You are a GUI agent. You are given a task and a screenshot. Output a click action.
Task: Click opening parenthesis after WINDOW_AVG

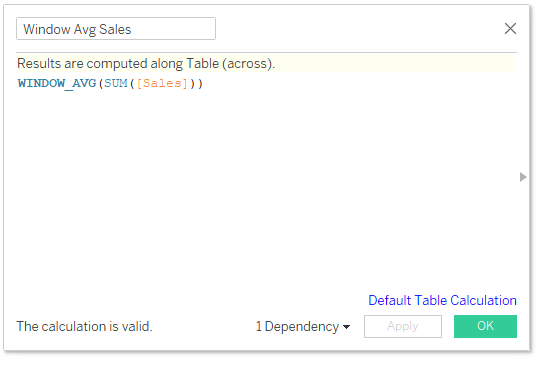pyautogui.click(x=101, y=84)
